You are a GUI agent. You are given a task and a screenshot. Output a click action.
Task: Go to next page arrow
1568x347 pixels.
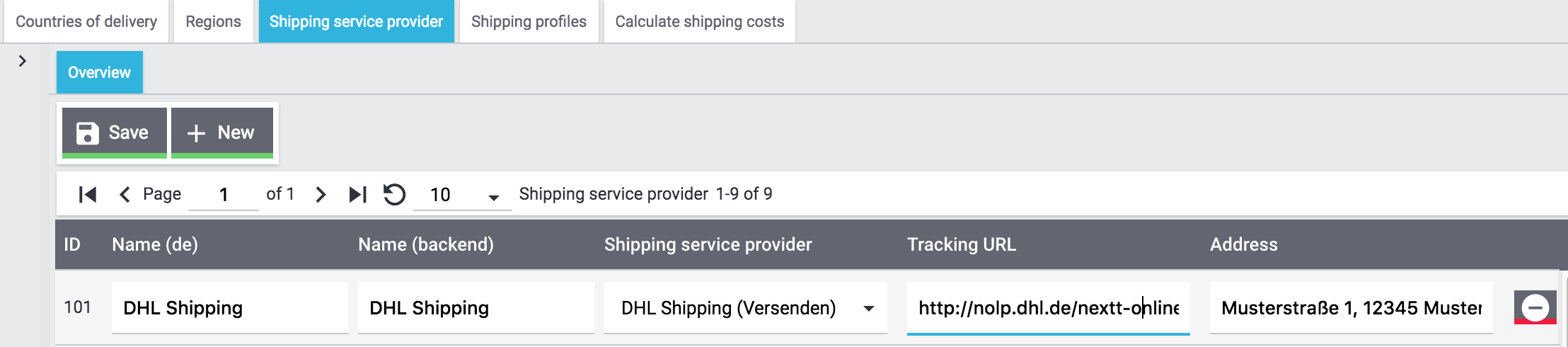(321, 195)
